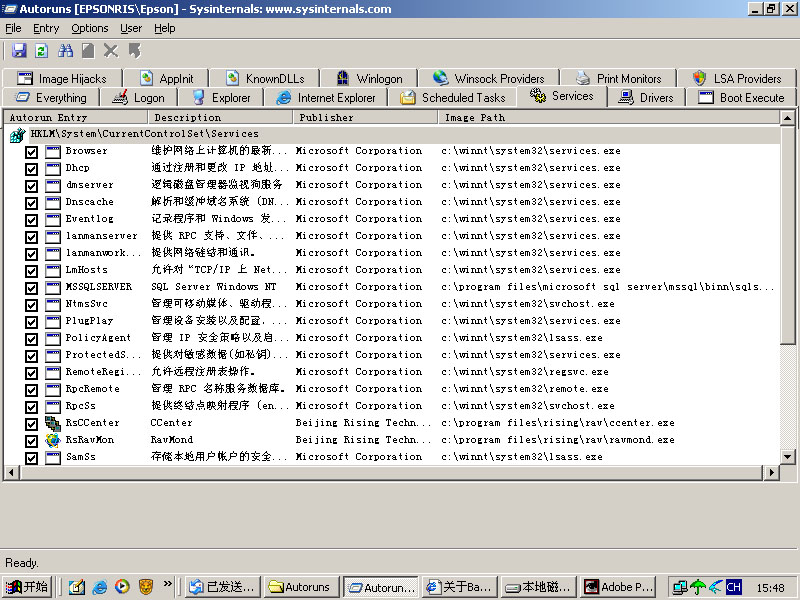
Task: Click the CH language indicator in tray
Action: 734,587
